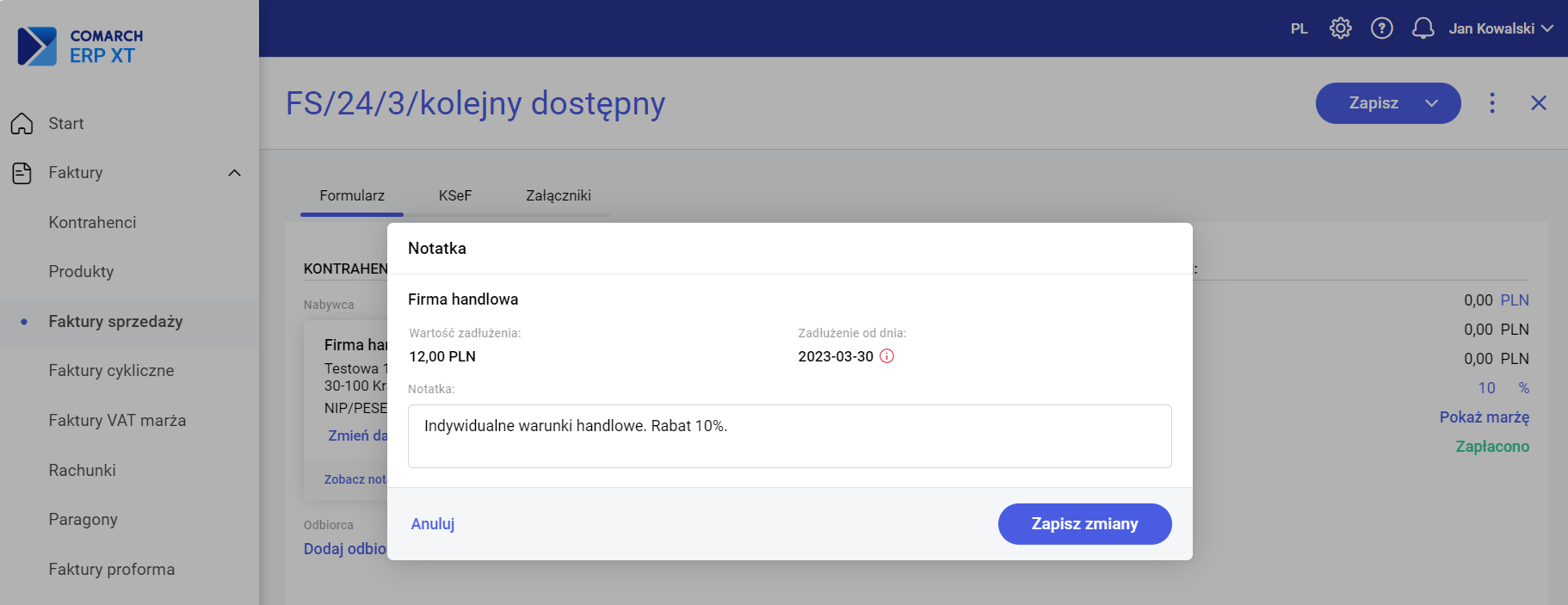Click into the Notatka text field
Image resolution: width=1568 pixels, height=605 pixels.
(789, 436)
